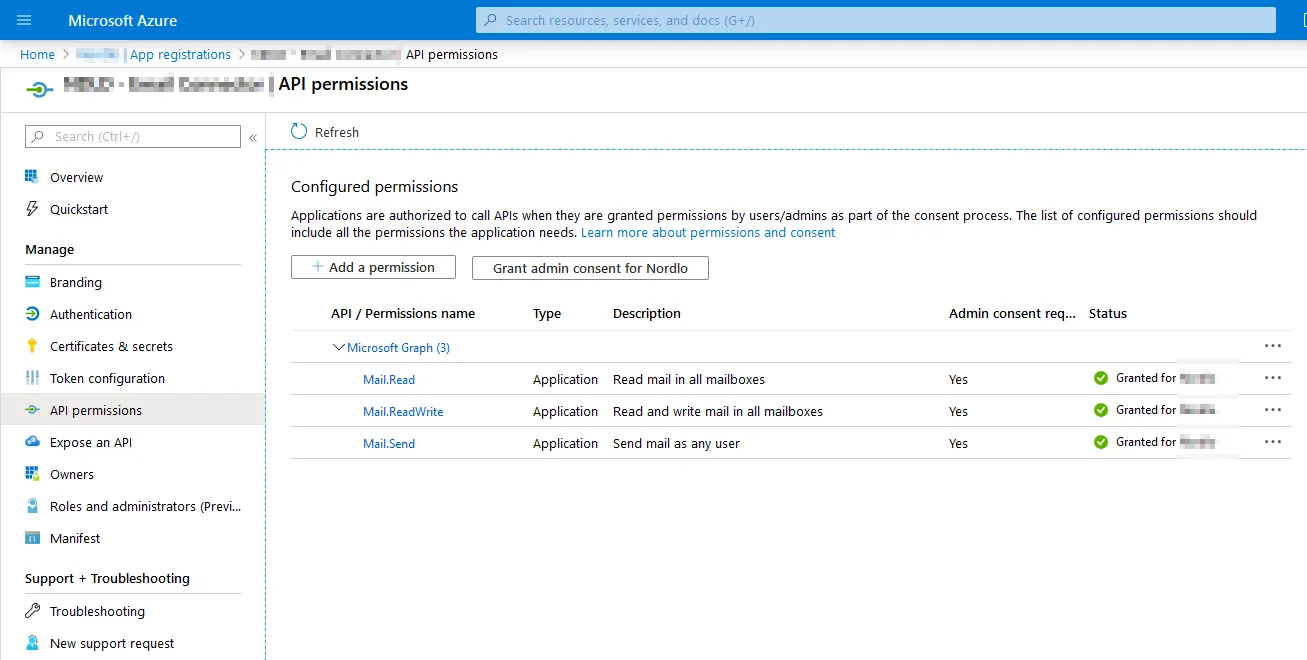Open more options for Mail.Send row

(x=1272, y=442)
